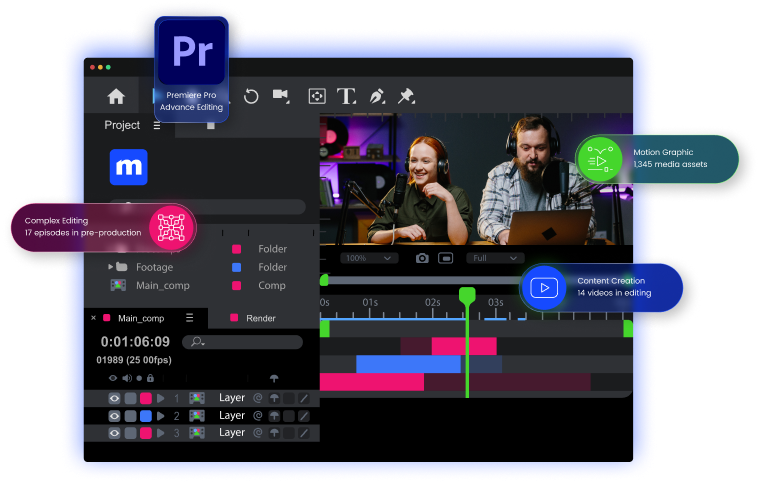Screen dimensions: 759x482
Task: Go to the Home screen icon
Action: [x=116, y=96]
